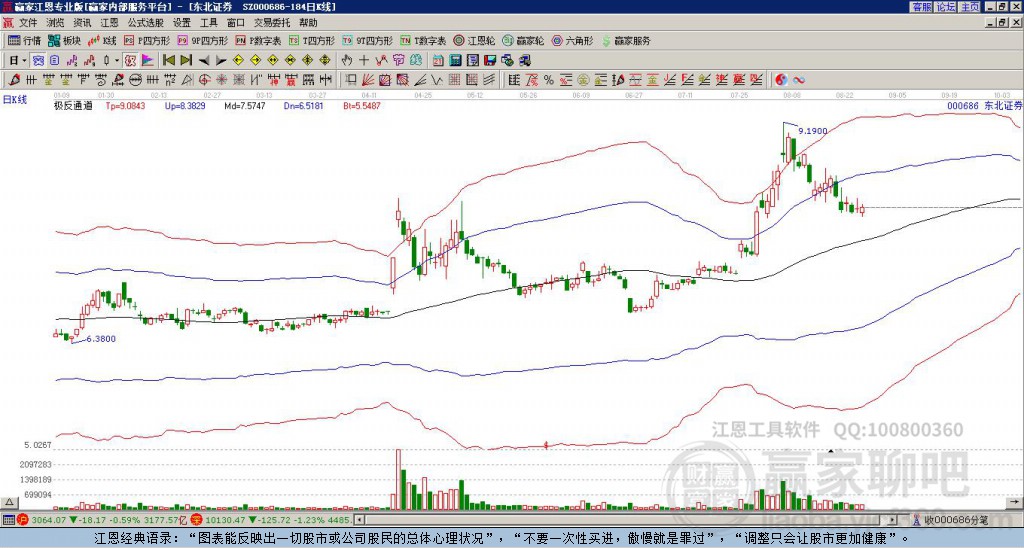Open the 公式选股 menu

click(x=146, y=23)
